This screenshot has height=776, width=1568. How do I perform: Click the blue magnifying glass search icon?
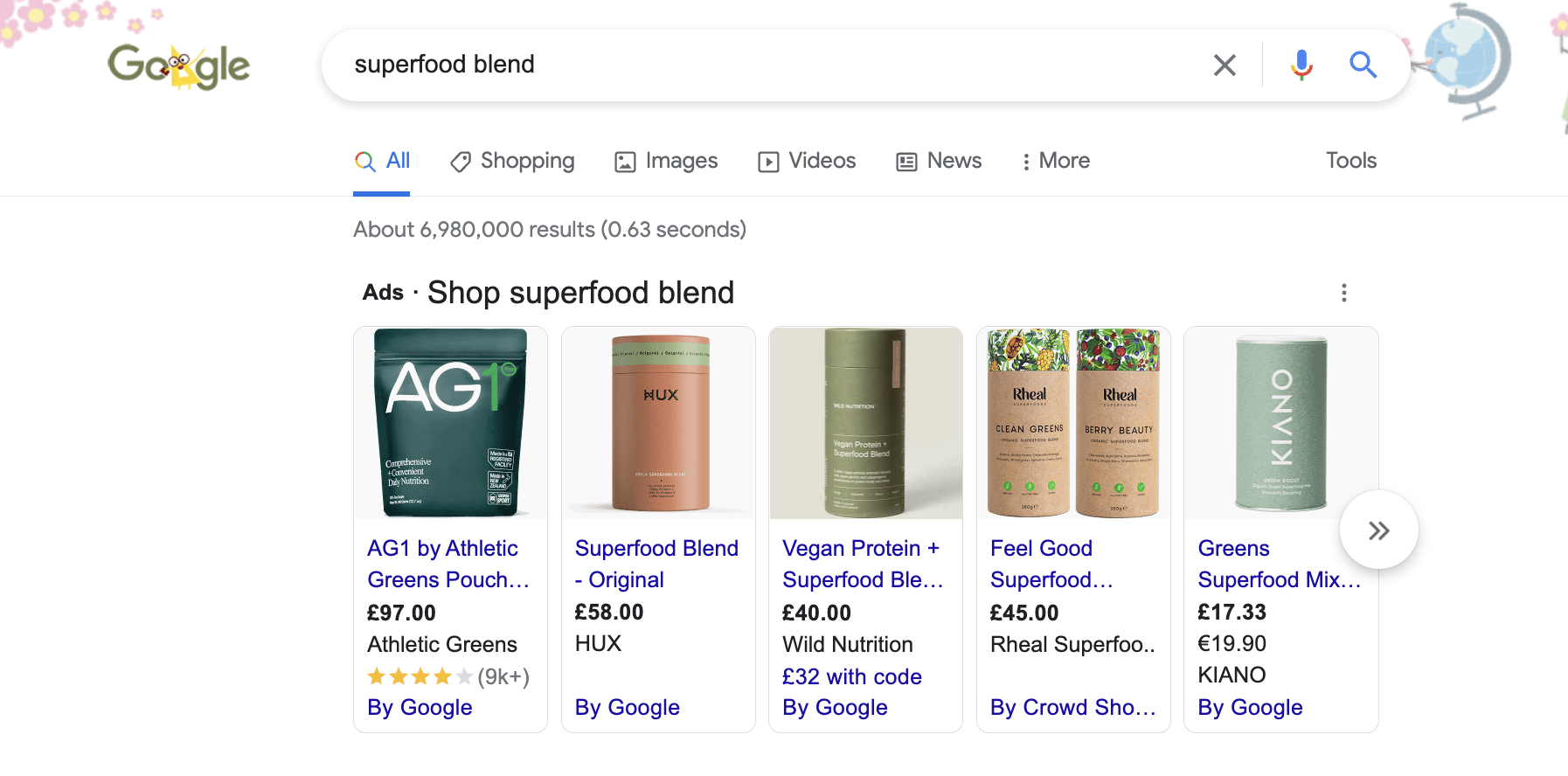[1363, 65]
